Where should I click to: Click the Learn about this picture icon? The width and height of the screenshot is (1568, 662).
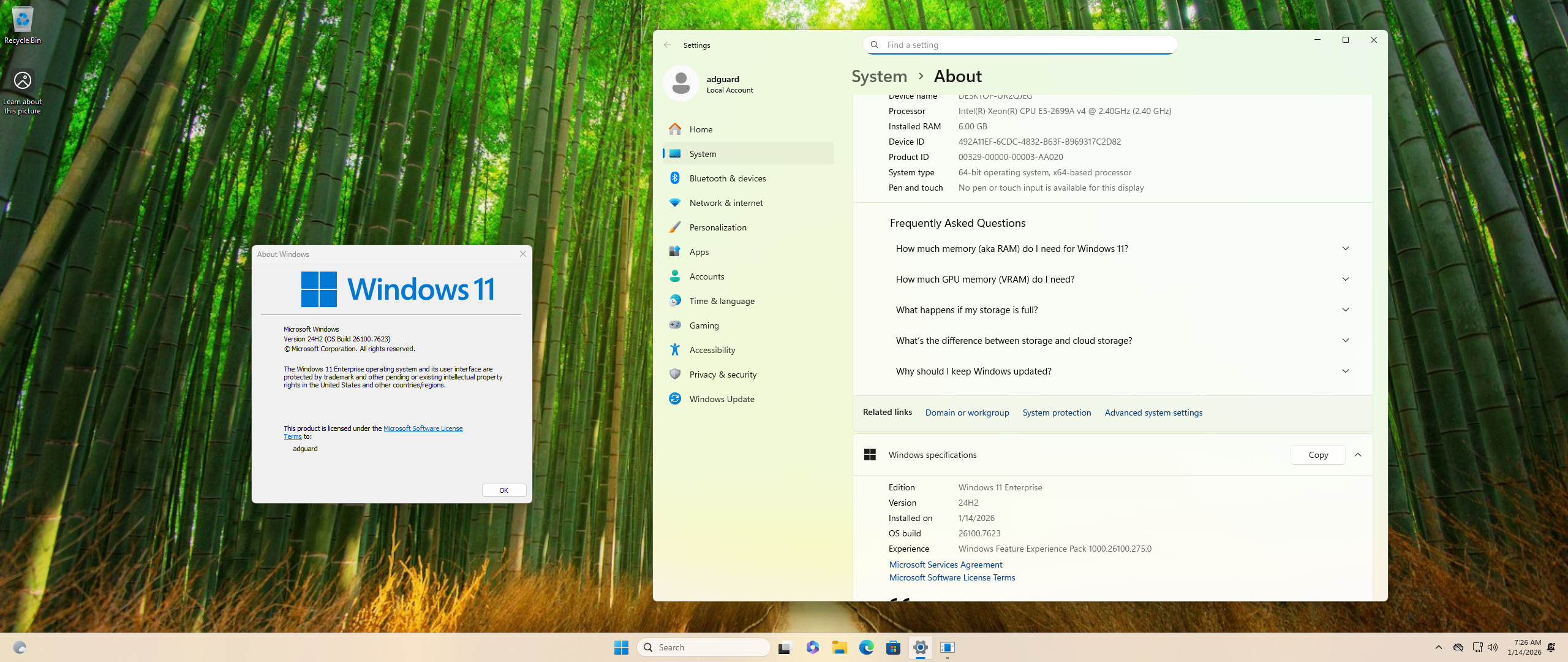(23, 91)
